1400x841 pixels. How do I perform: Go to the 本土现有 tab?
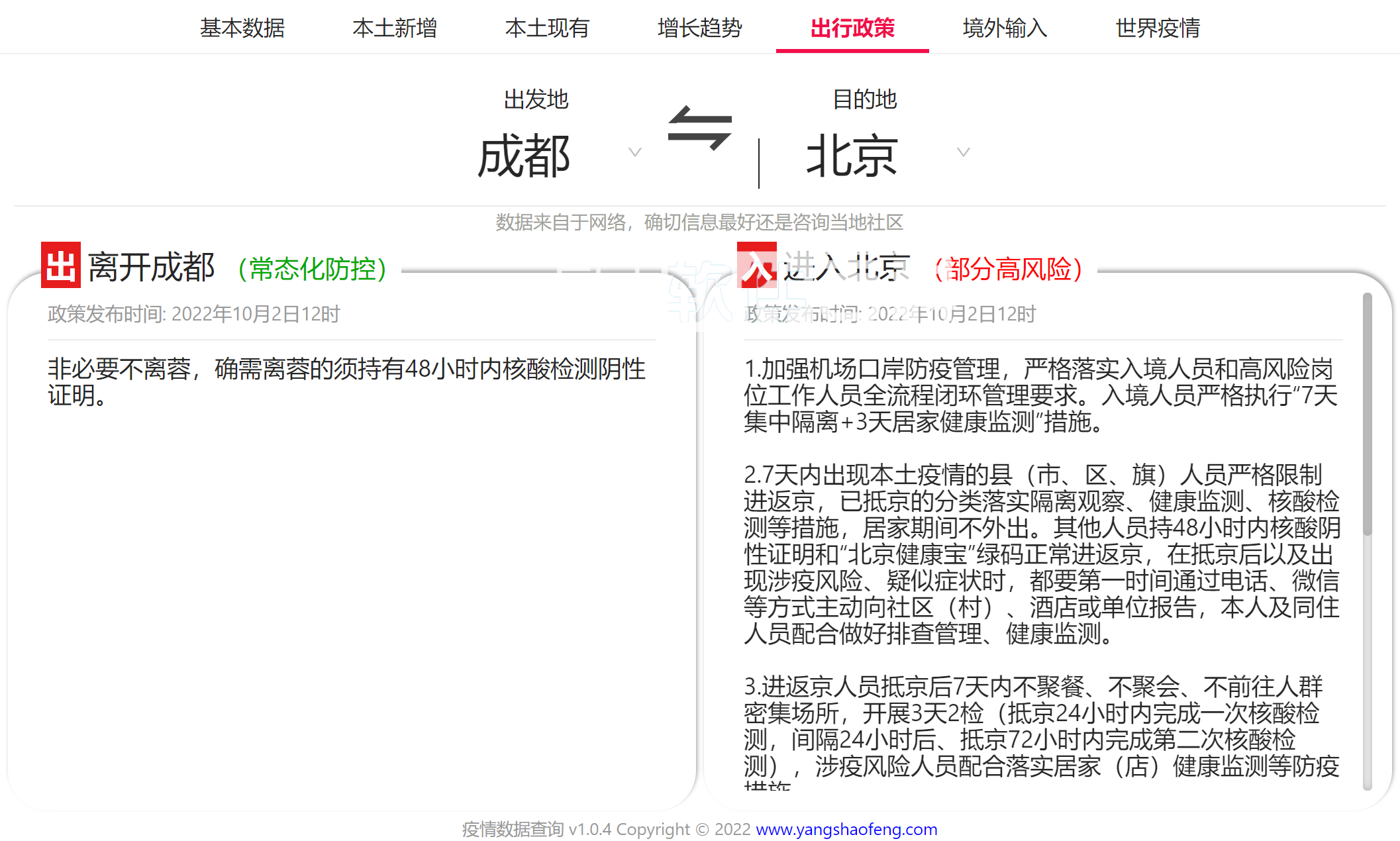tap(547, 28)
